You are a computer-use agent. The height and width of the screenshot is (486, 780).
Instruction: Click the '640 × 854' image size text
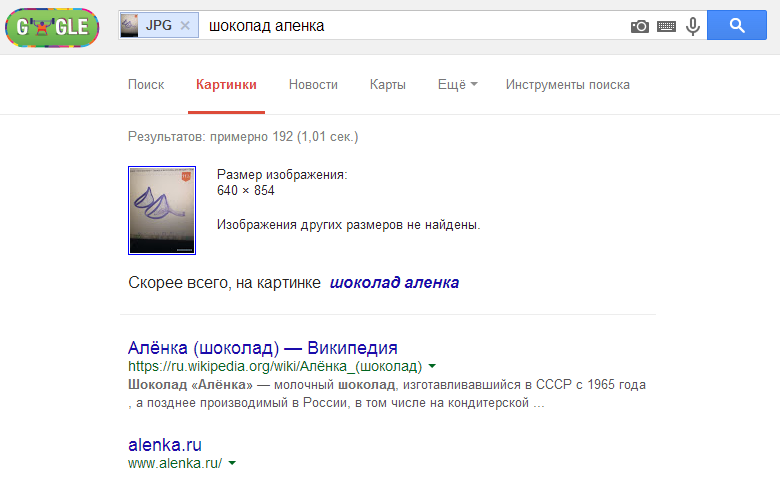click(x=246, y=191)
